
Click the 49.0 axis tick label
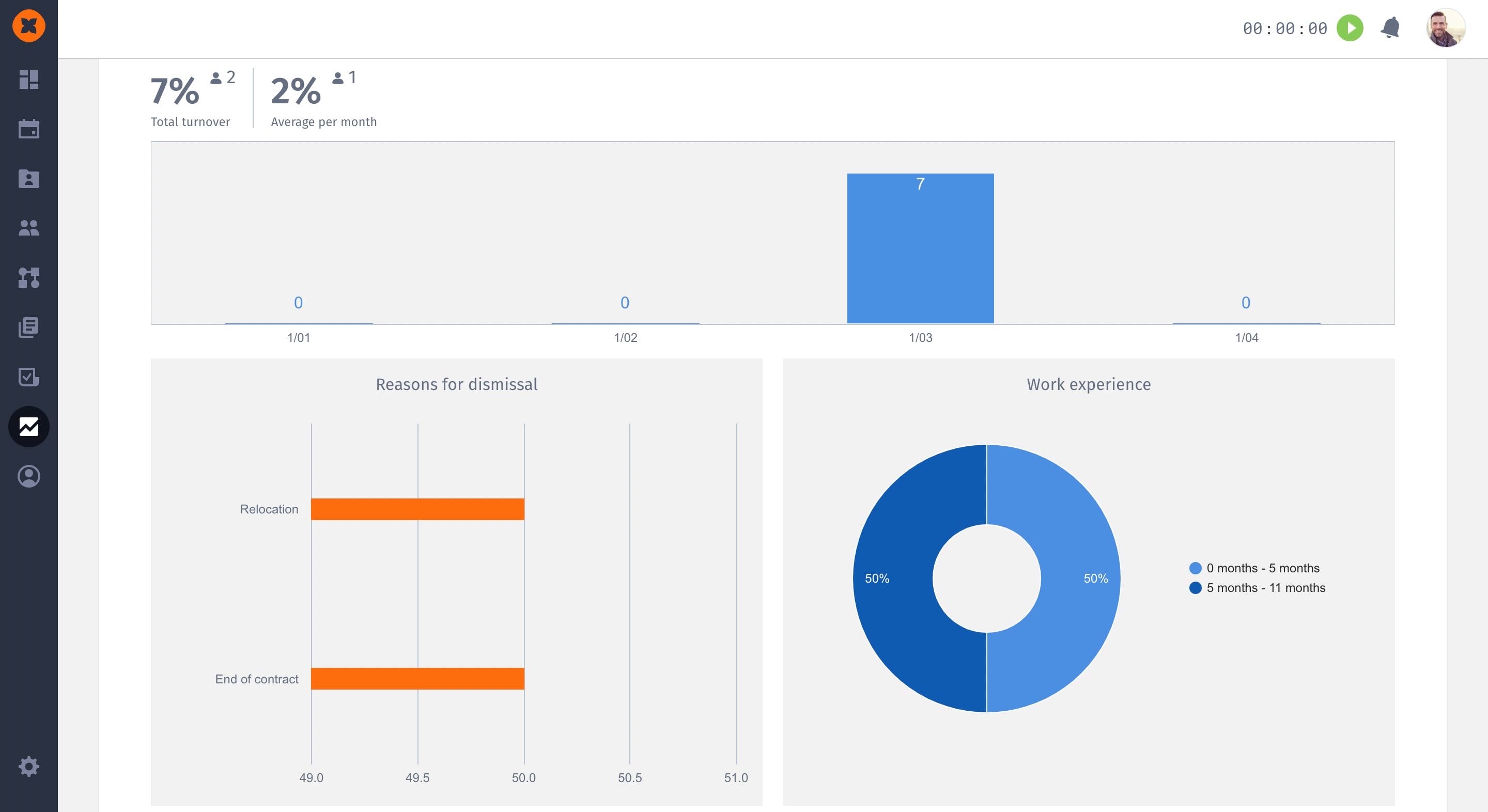pos(312,778)
